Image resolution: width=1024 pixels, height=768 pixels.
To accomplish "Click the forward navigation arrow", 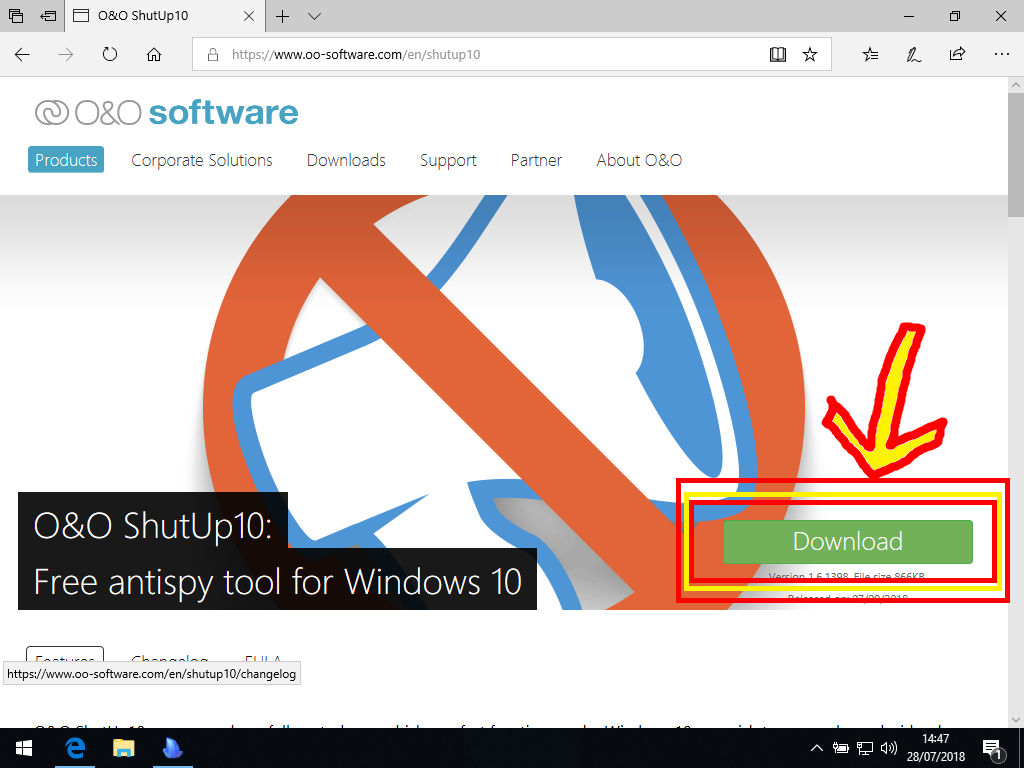I will point(66,54).
